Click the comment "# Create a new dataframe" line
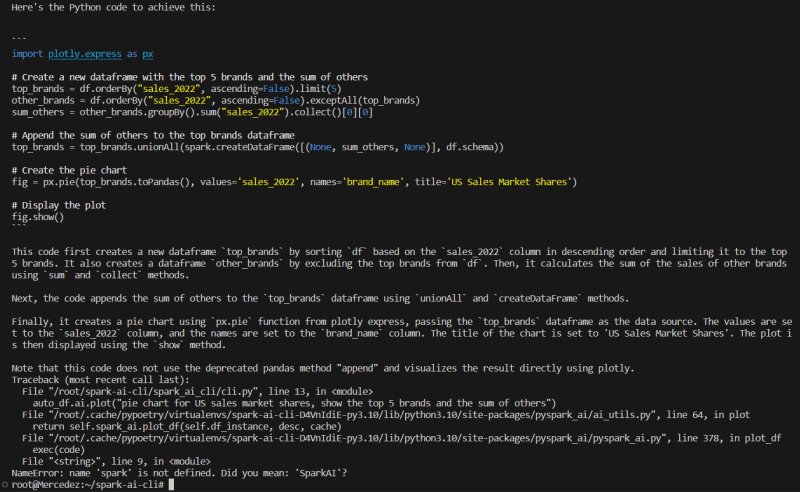Viewport: 800px width, 492px height. 190,77
